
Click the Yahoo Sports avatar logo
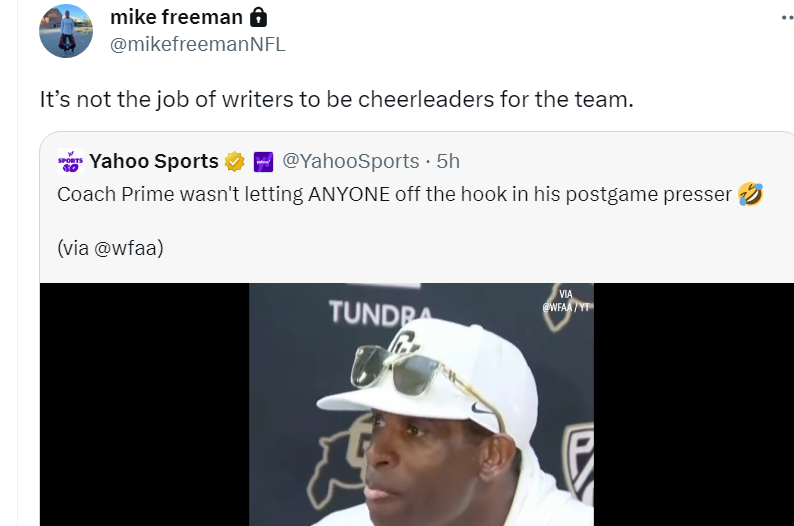[70, 161]
